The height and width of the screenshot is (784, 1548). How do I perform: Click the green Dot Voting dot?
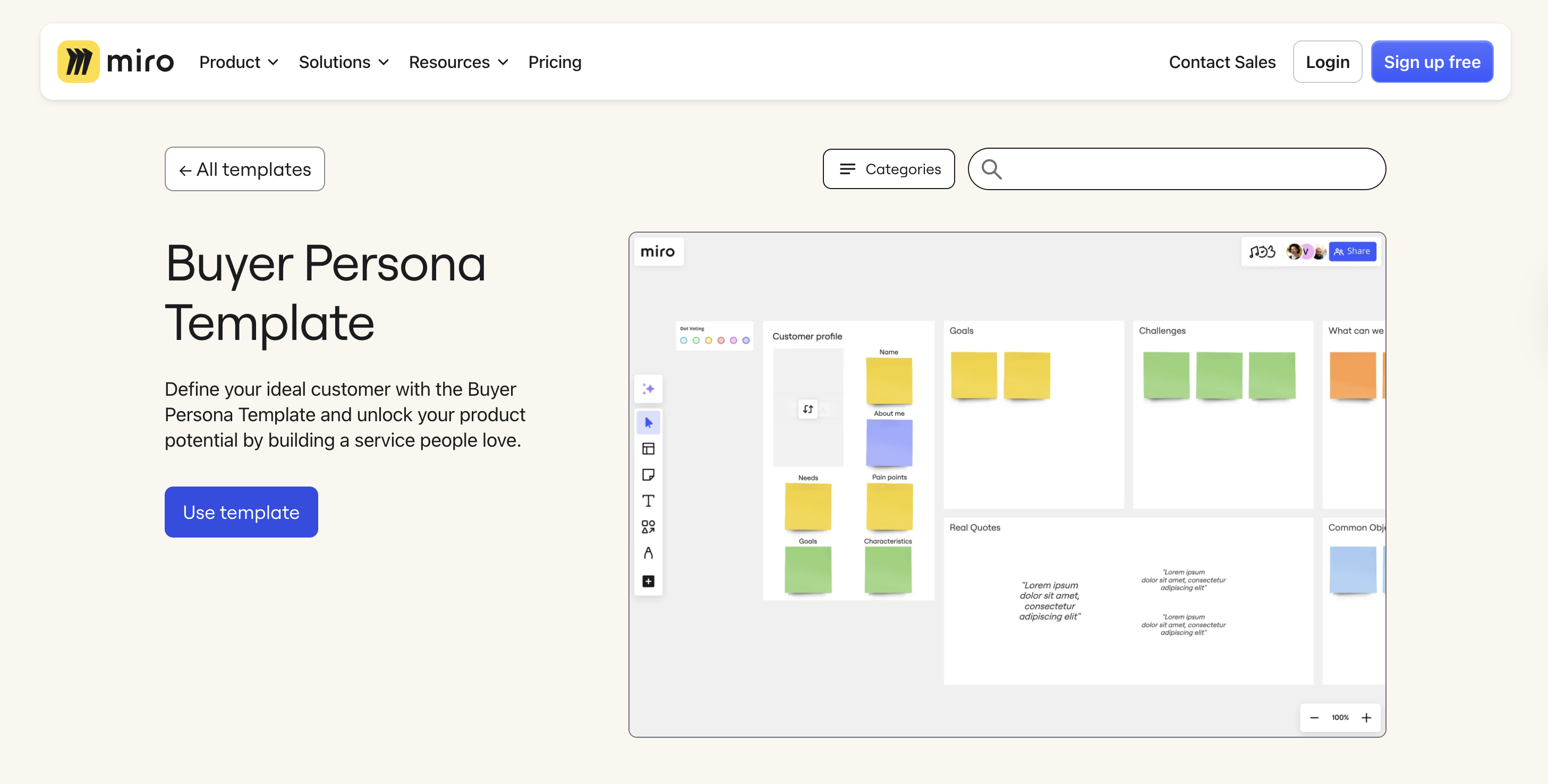(696, 340)
